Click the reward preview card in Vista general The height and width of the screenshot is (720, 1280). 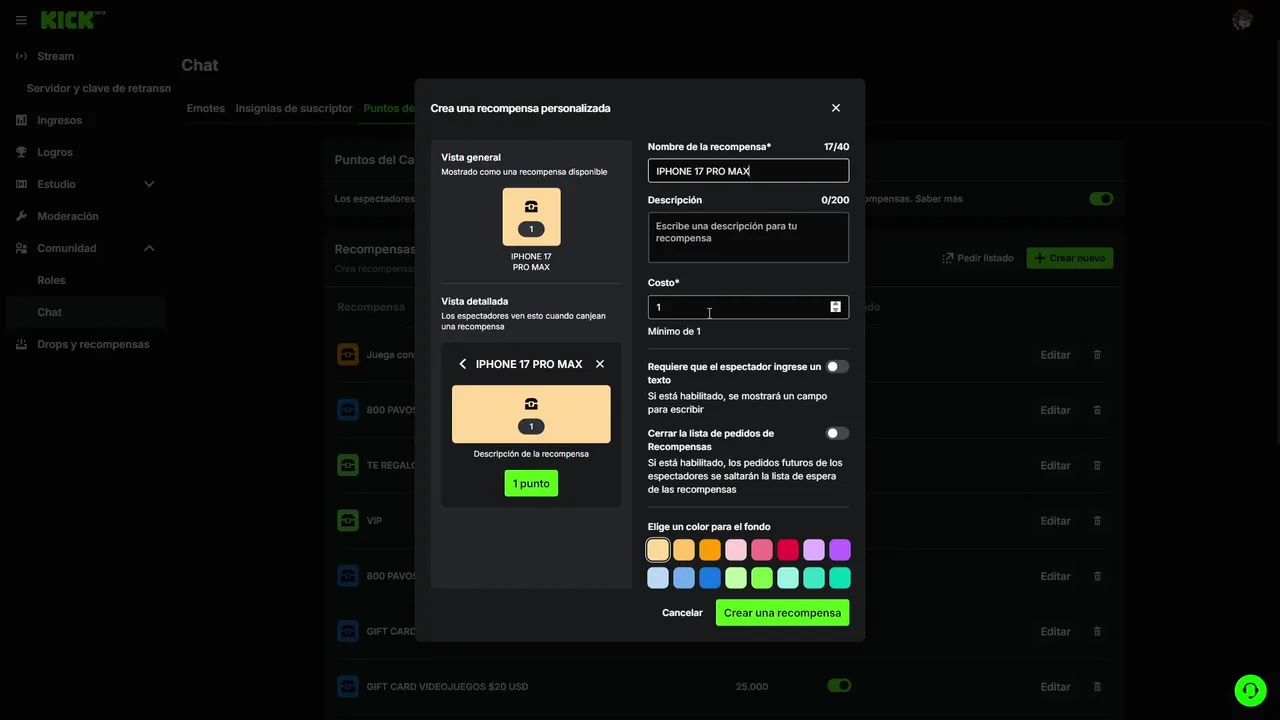coord(531,217)
